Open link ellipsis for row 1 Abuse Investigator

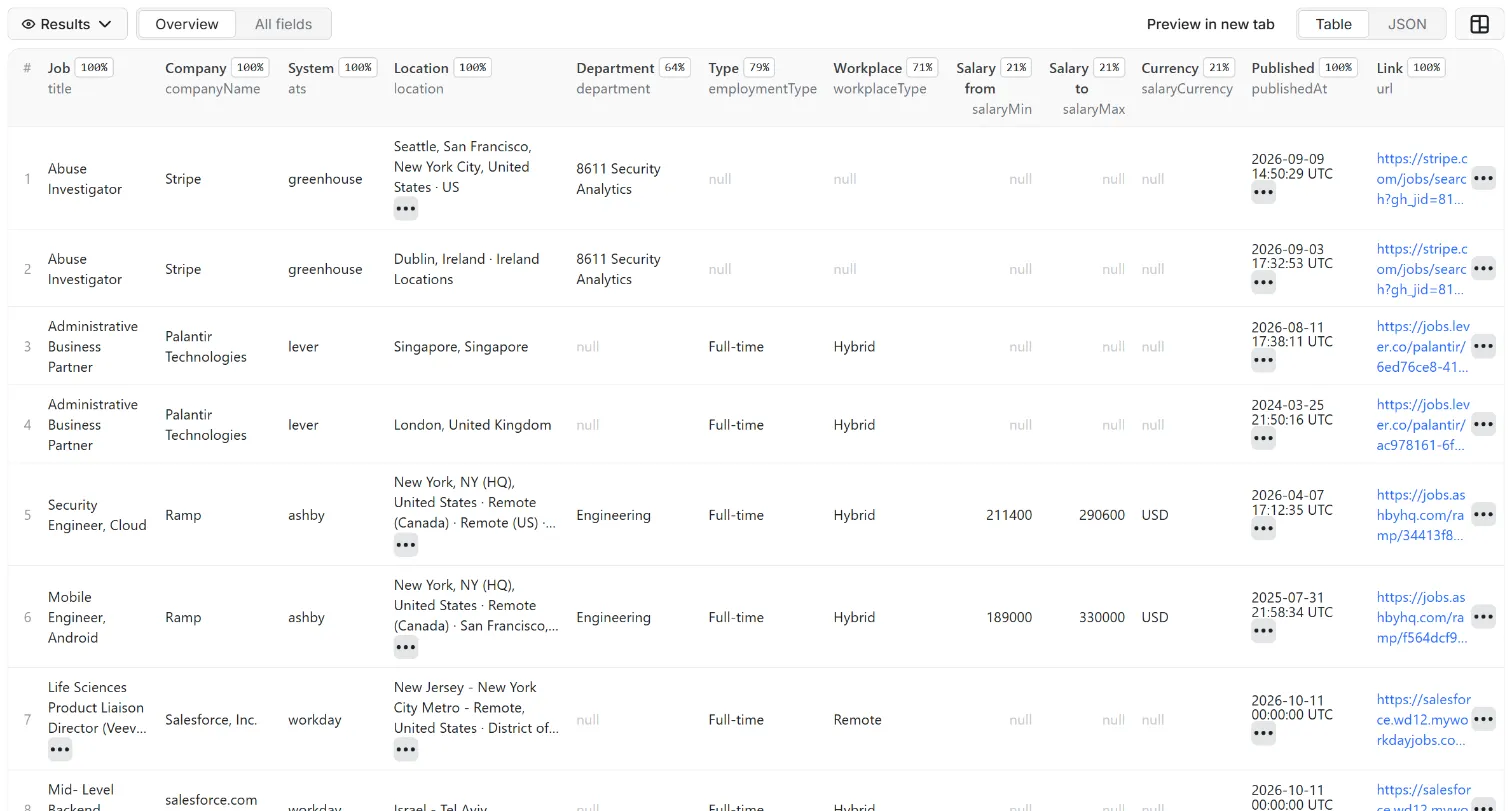tap(1483, 178)
